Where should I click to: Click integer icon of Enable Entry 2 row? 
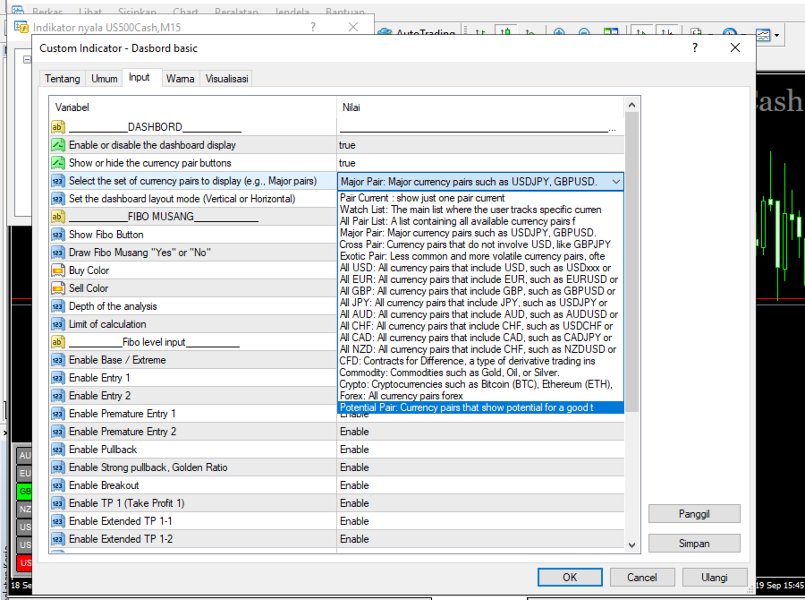58,396
